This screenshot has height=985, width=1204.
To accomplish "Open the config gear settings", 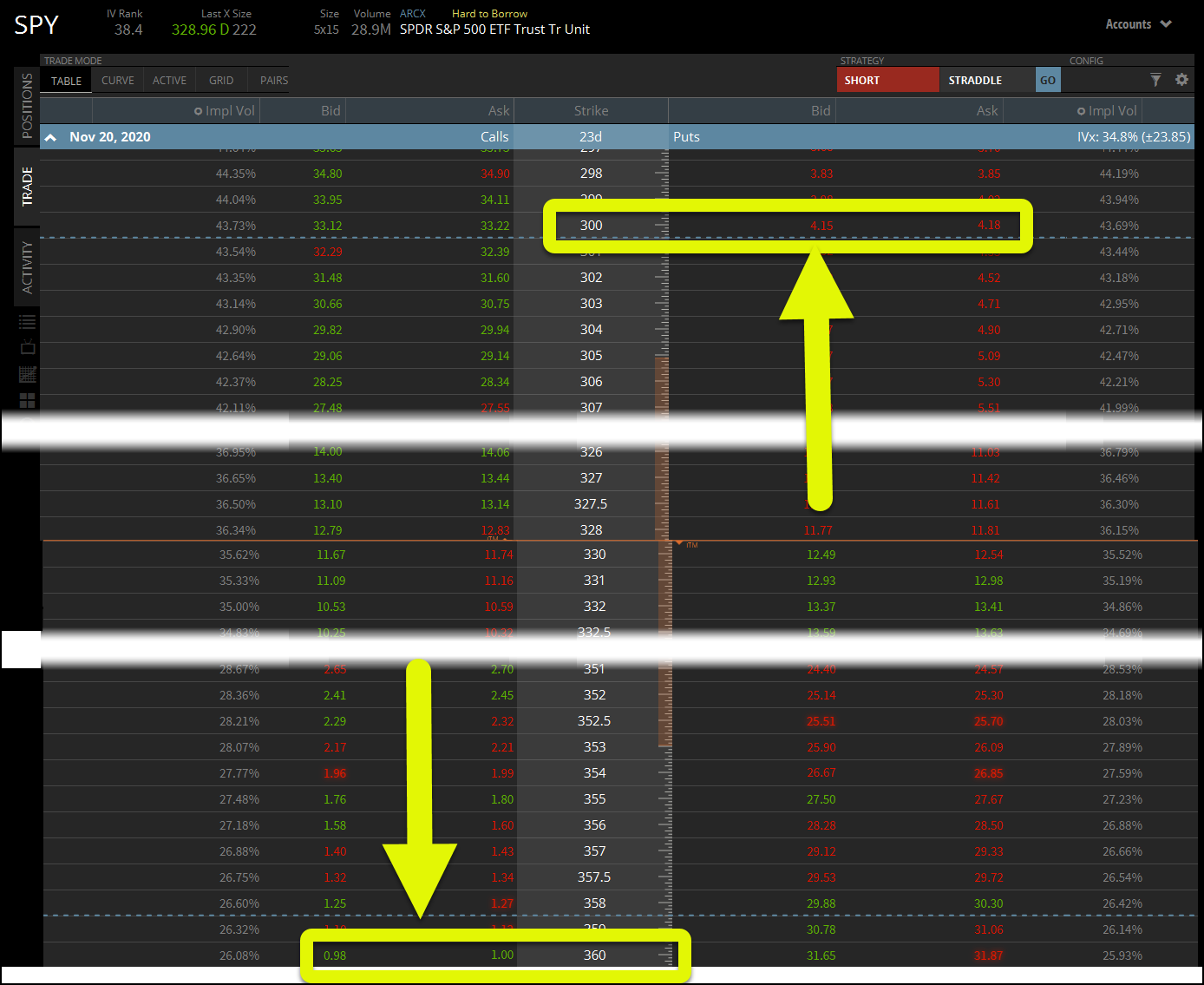I will (1181, 80).
